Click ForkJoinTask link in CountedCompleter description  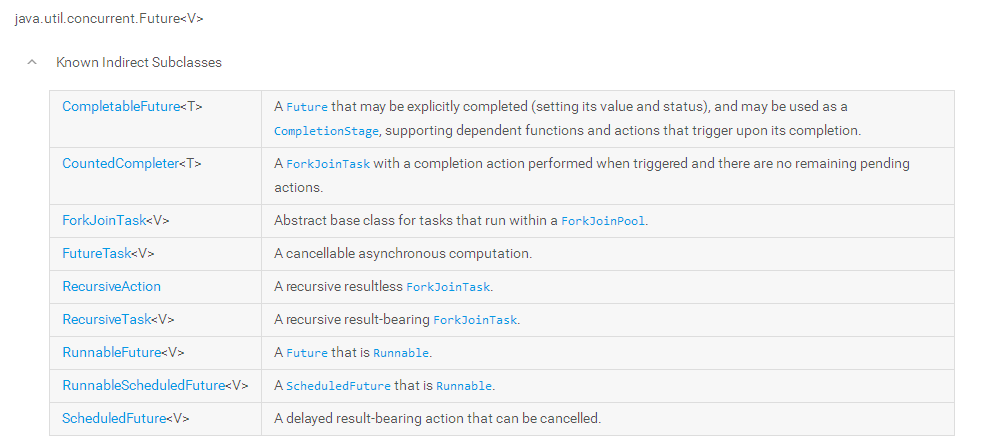pyautogui.click(x=329, y=164)
